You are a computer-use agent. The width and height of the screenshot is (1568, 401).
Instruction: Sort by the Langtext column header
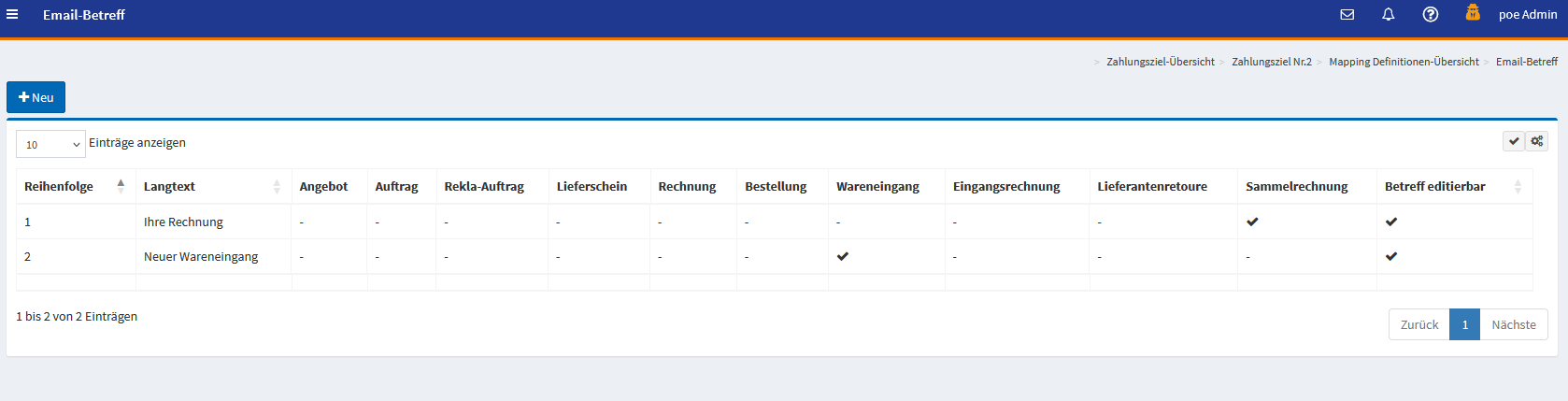[x=169, y=187]
